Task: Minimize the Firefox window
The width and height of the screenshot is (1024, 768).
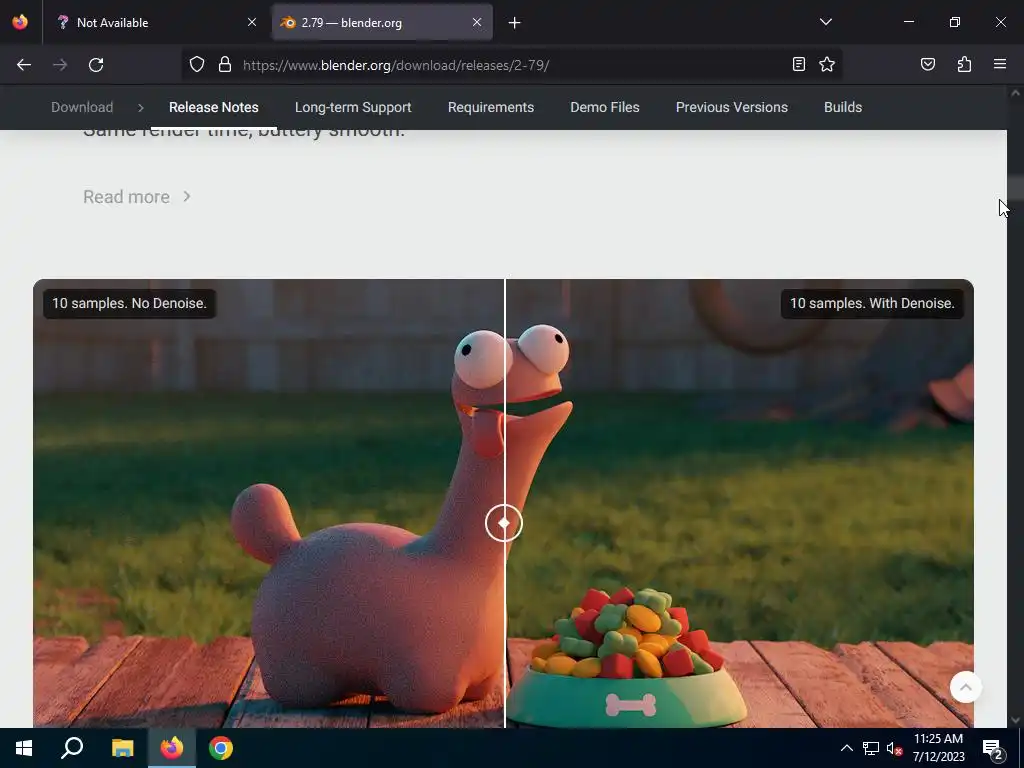Action: tap(908, 22)
